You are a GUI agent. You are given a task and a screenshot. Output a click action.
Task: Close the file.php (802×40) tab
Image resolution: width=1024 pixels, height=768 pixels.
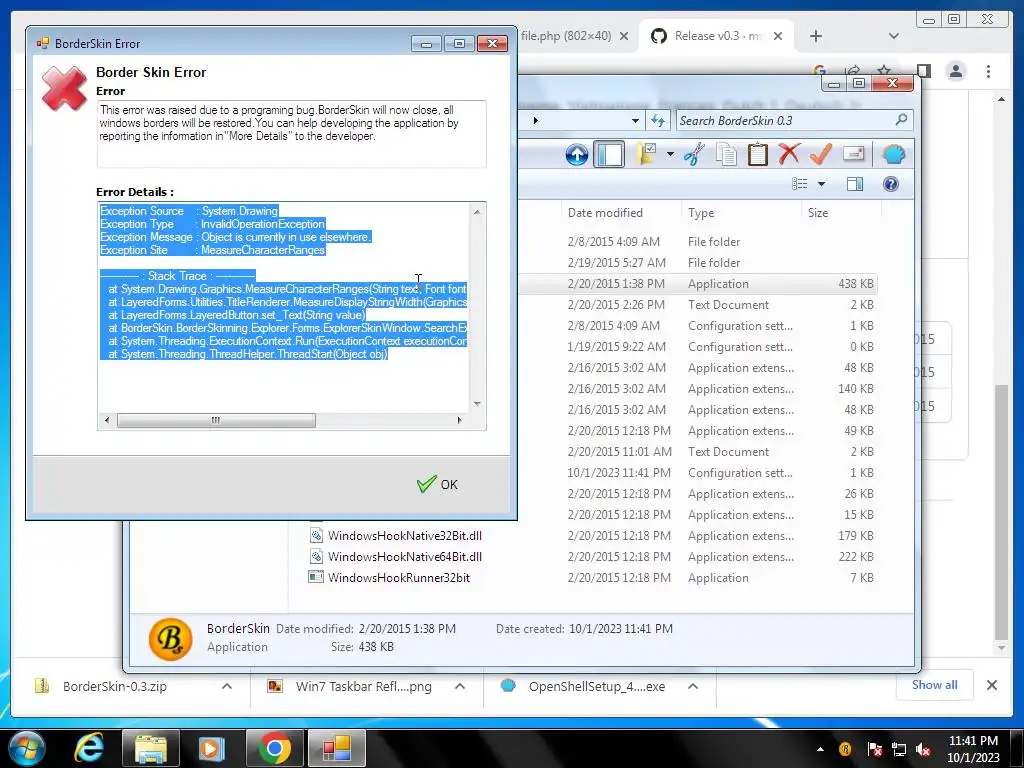tap(624, 37)
